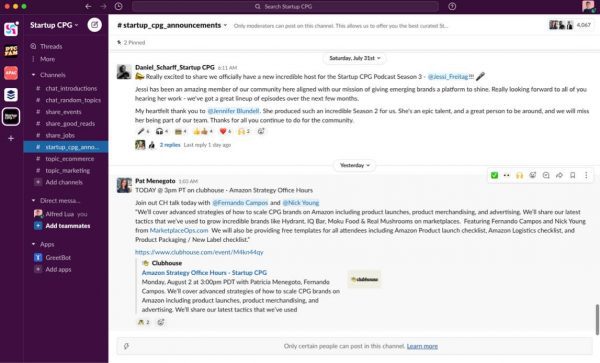Open the history clock icon
Image resolution: width=600 pixels, height=363 pixels.
[119, 7]
